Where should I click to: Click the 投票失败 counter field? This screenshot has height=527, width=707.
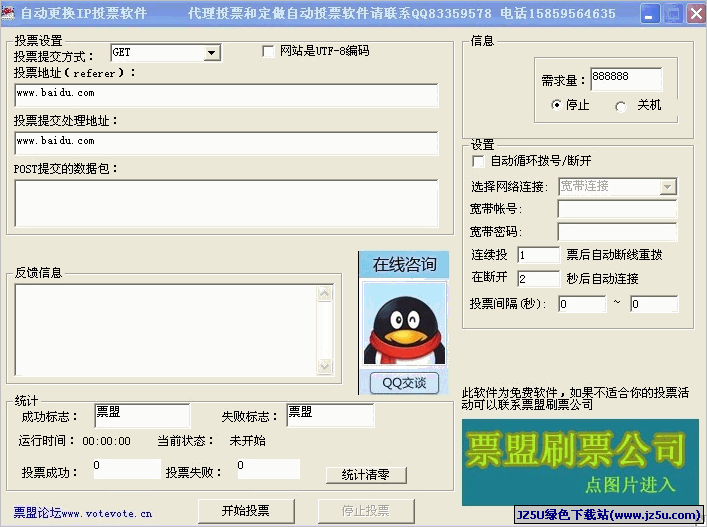[268, 469]
